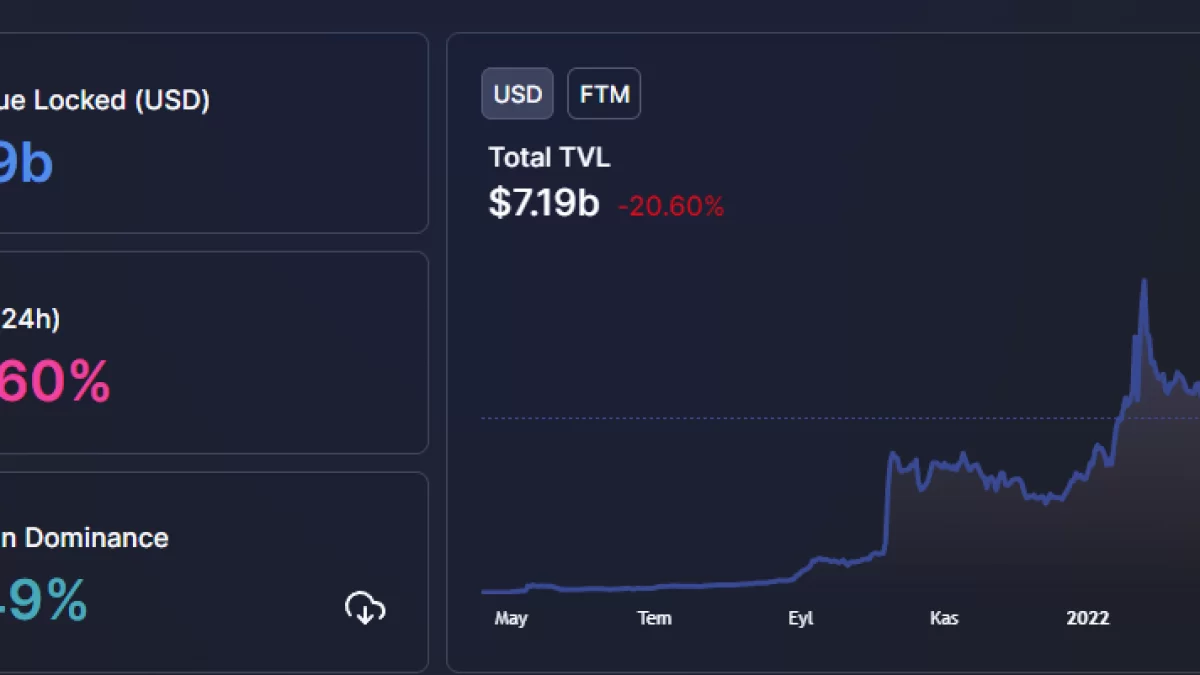Click the red -20.60% change figure
The image size is (1200, 675).
pos(671,206)
